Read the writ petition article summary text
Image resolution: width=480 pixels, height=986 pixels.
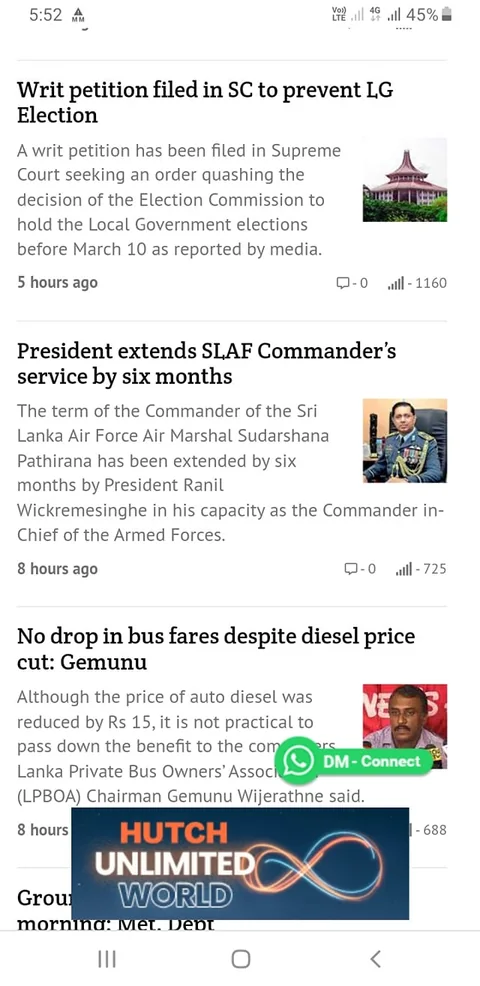(x=179, y=200)
